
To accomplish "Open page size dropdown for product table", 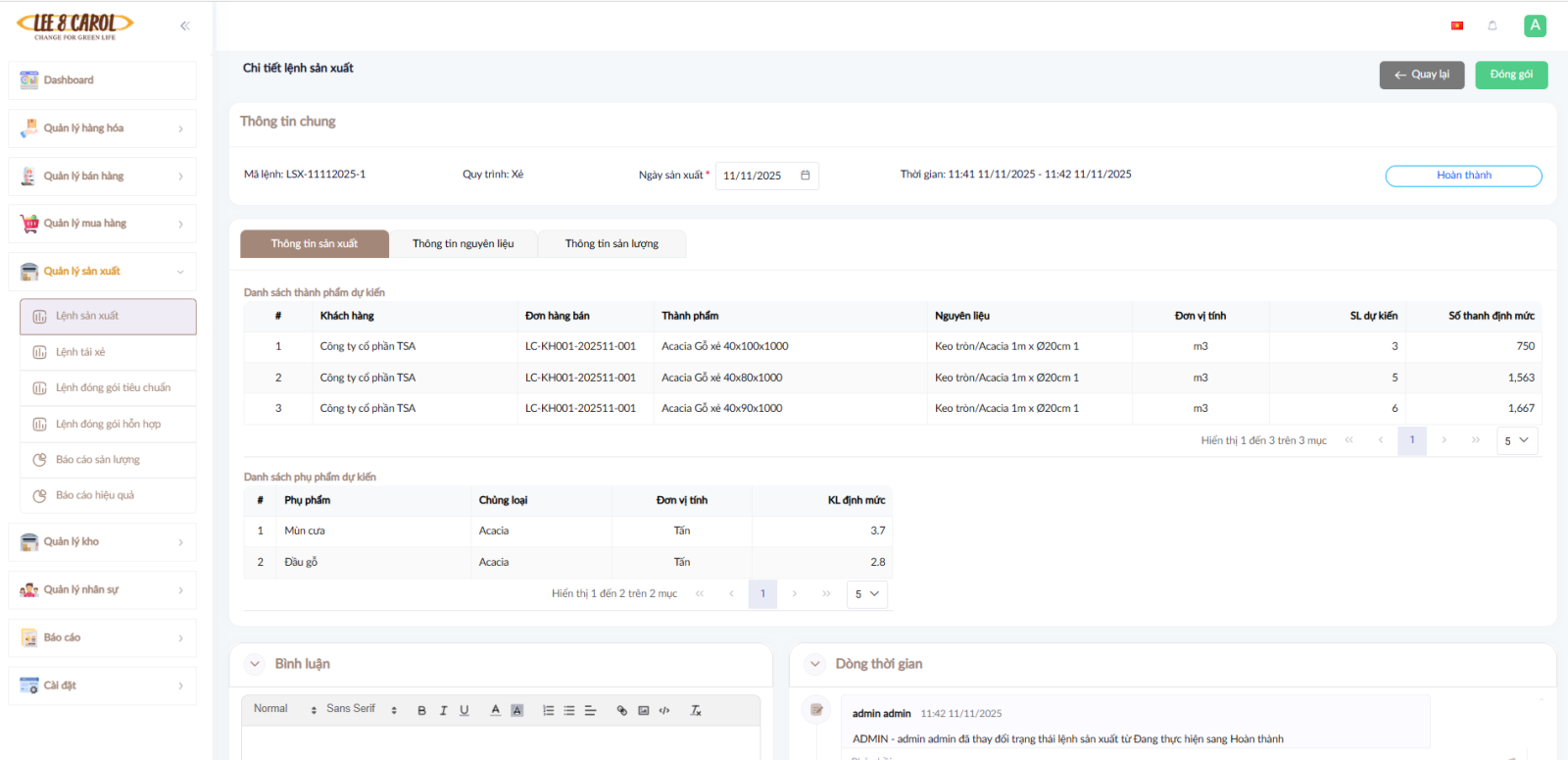I will tap(1516, 440).
